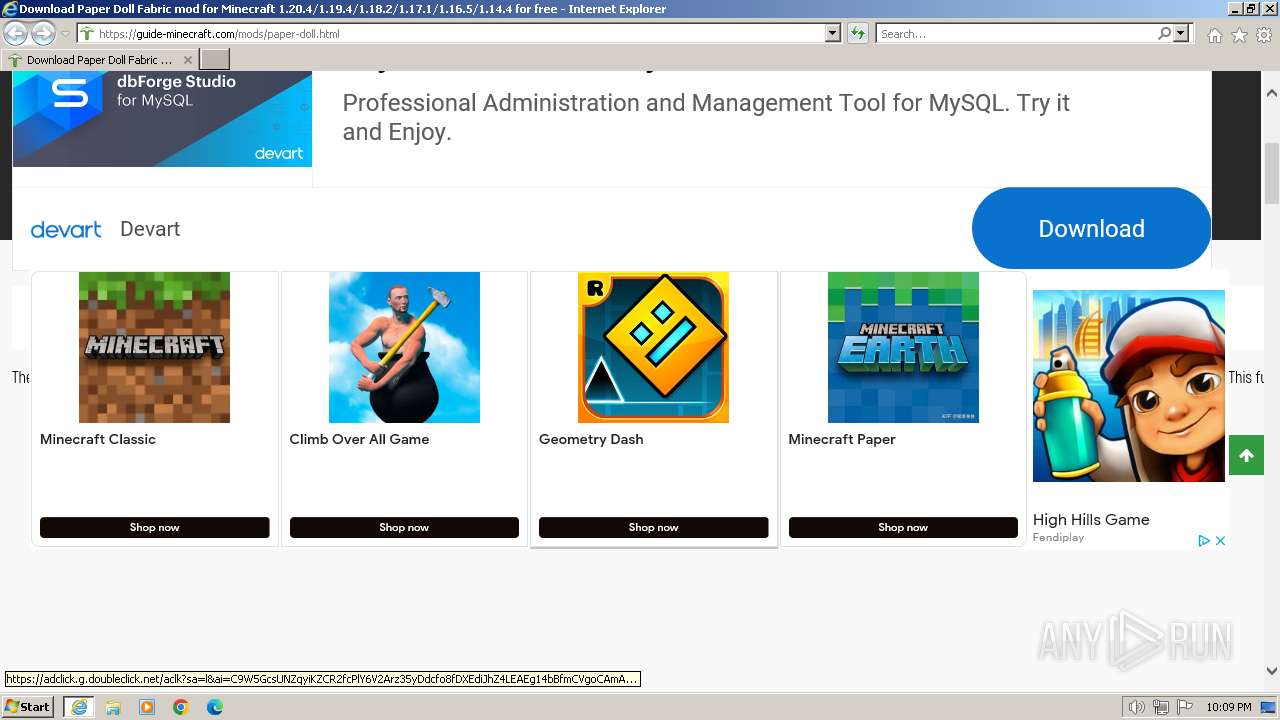Screen dimensions: 1280x720
Task: Click the Climb Over All Game title text
Action: (359, 439)
